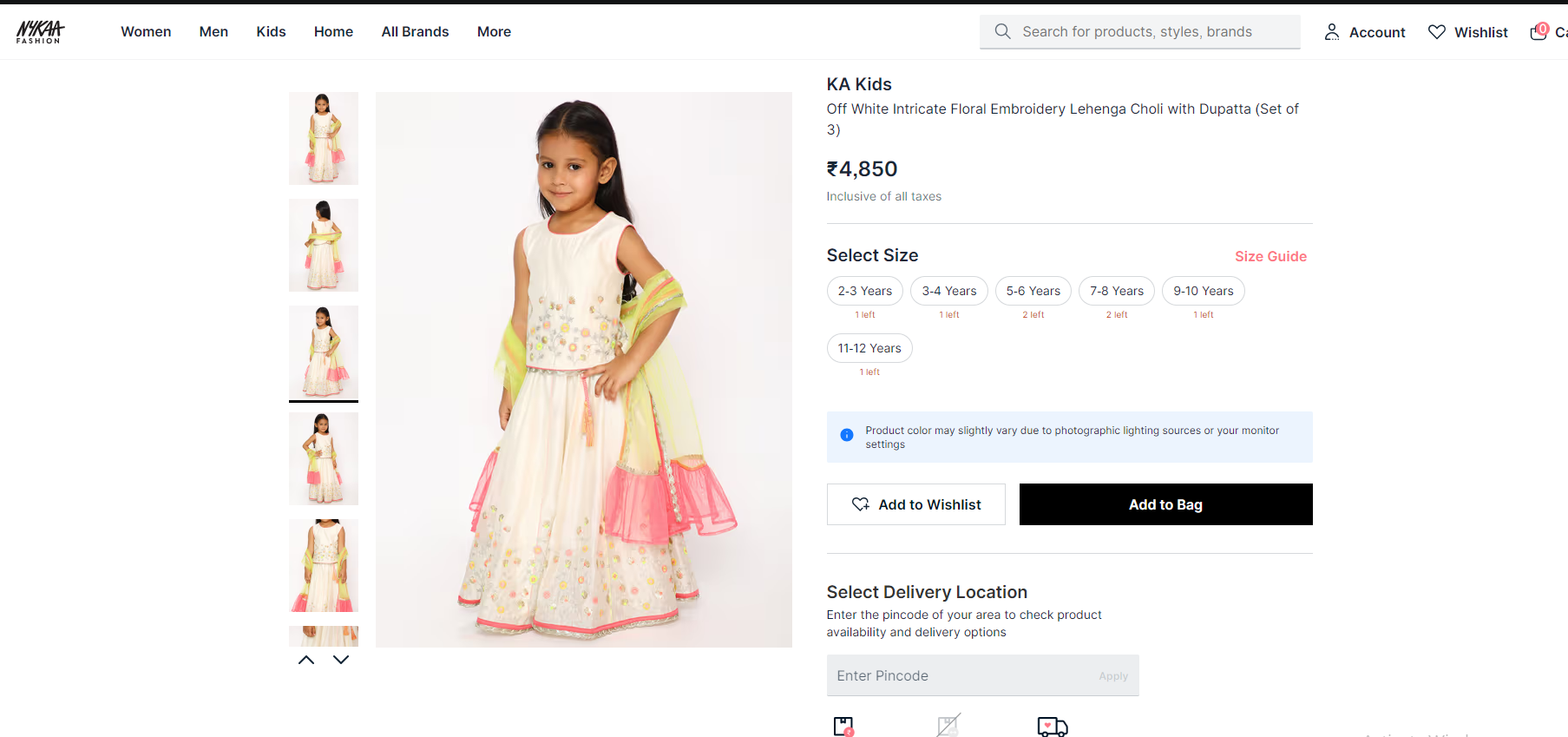Select the first product thumbnail image
Image resolution: width=1568 pixels, height=737 pixels.
(324, 138)
